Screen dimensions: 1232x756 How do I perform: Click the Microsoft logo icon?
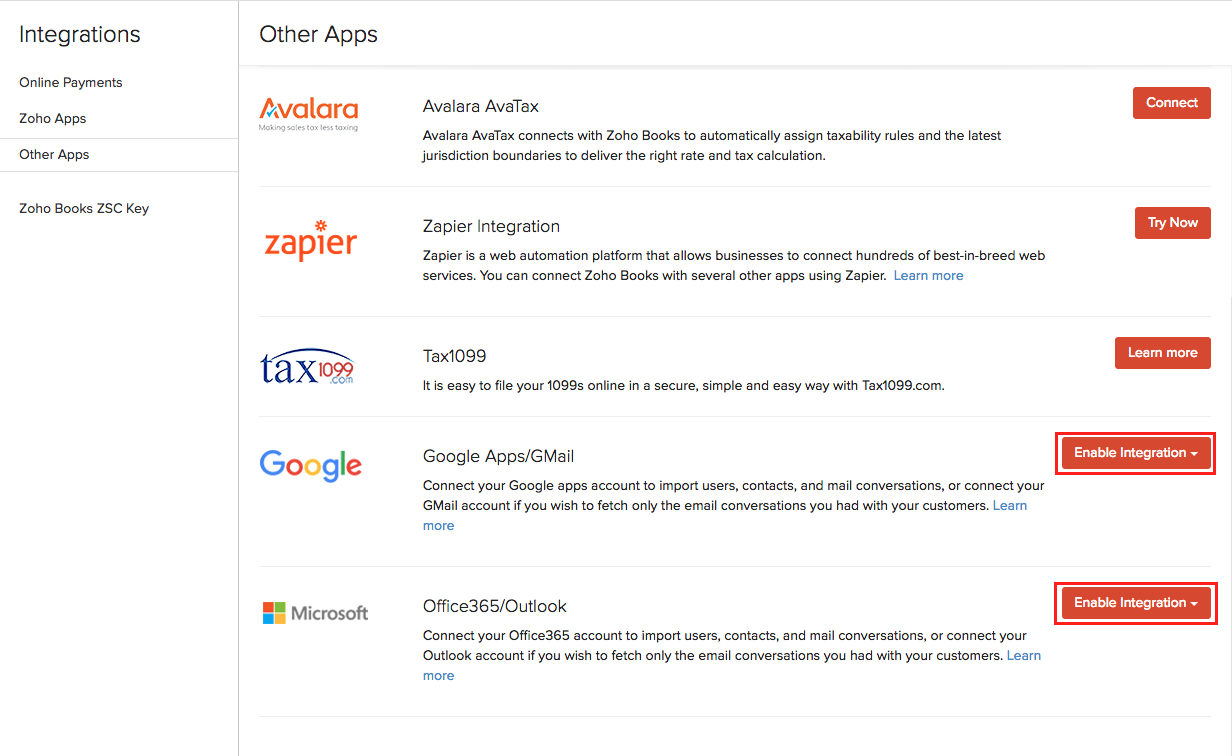click(315, 613)
